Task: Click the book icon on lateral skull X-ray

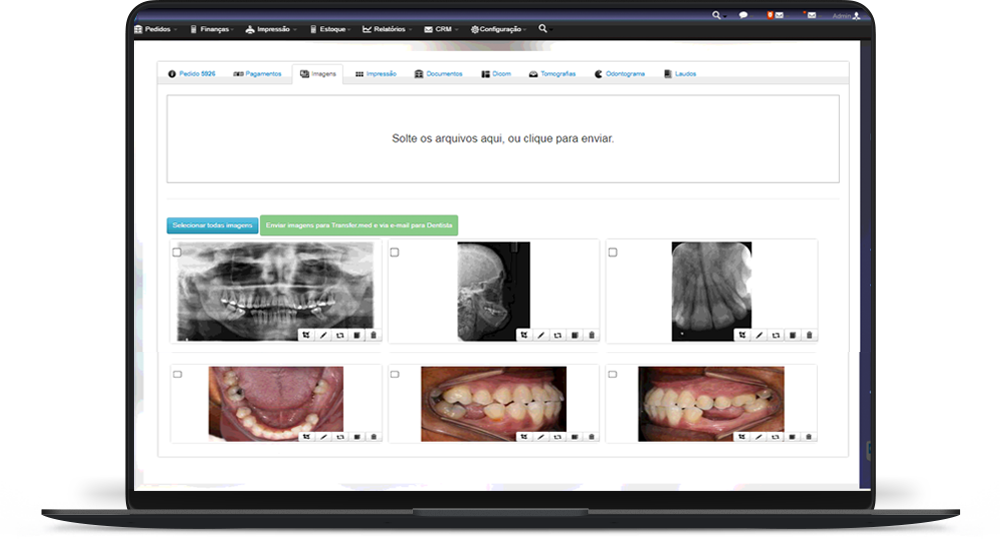Action: (x=575, y=335)
